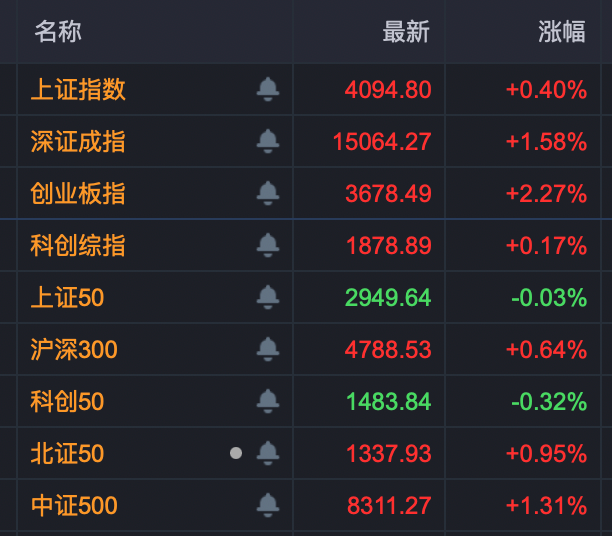Open the 上证指数 index row
Screen dimensions: 612x536
tap(78, 90)
